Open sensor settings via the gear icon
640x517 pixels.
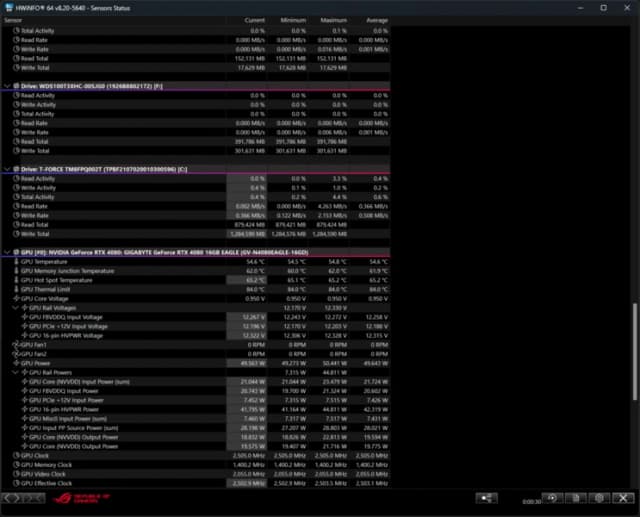(x=599, y=498)
